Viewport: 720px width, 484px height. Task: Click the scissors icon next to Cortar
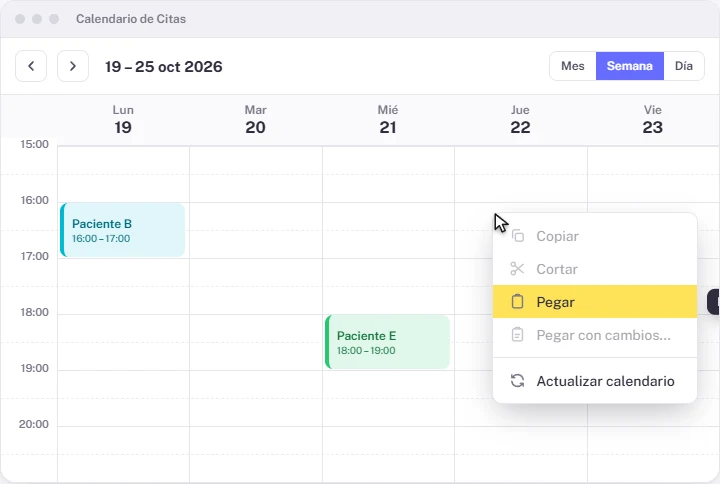pyautogui.click(x=518, y=269)
